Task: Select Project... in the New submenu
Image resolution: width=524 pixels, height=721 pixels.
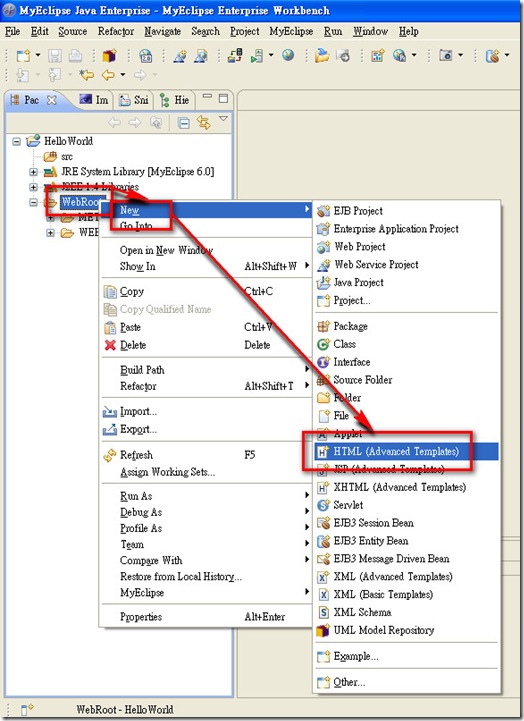Action: [x=406, y=300]
